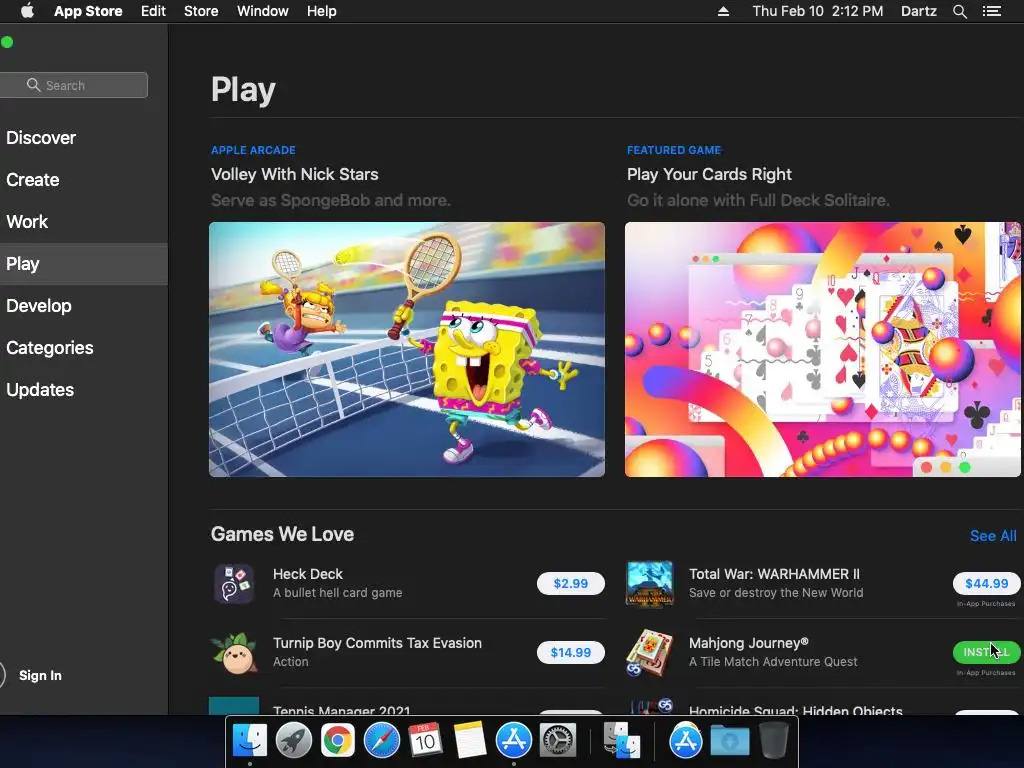This screenshot has width=1024, height=768.
Task: Click the second App Store icon in Dock
Action: pos(686,741)
